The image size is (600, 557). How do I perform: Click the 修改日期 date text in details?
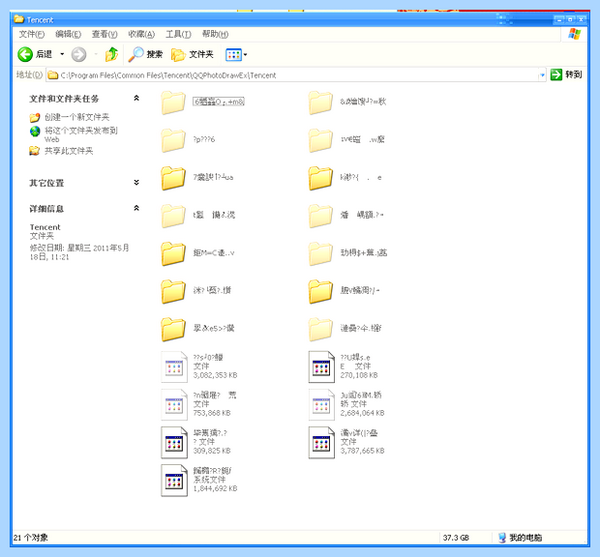pos(79,252)
